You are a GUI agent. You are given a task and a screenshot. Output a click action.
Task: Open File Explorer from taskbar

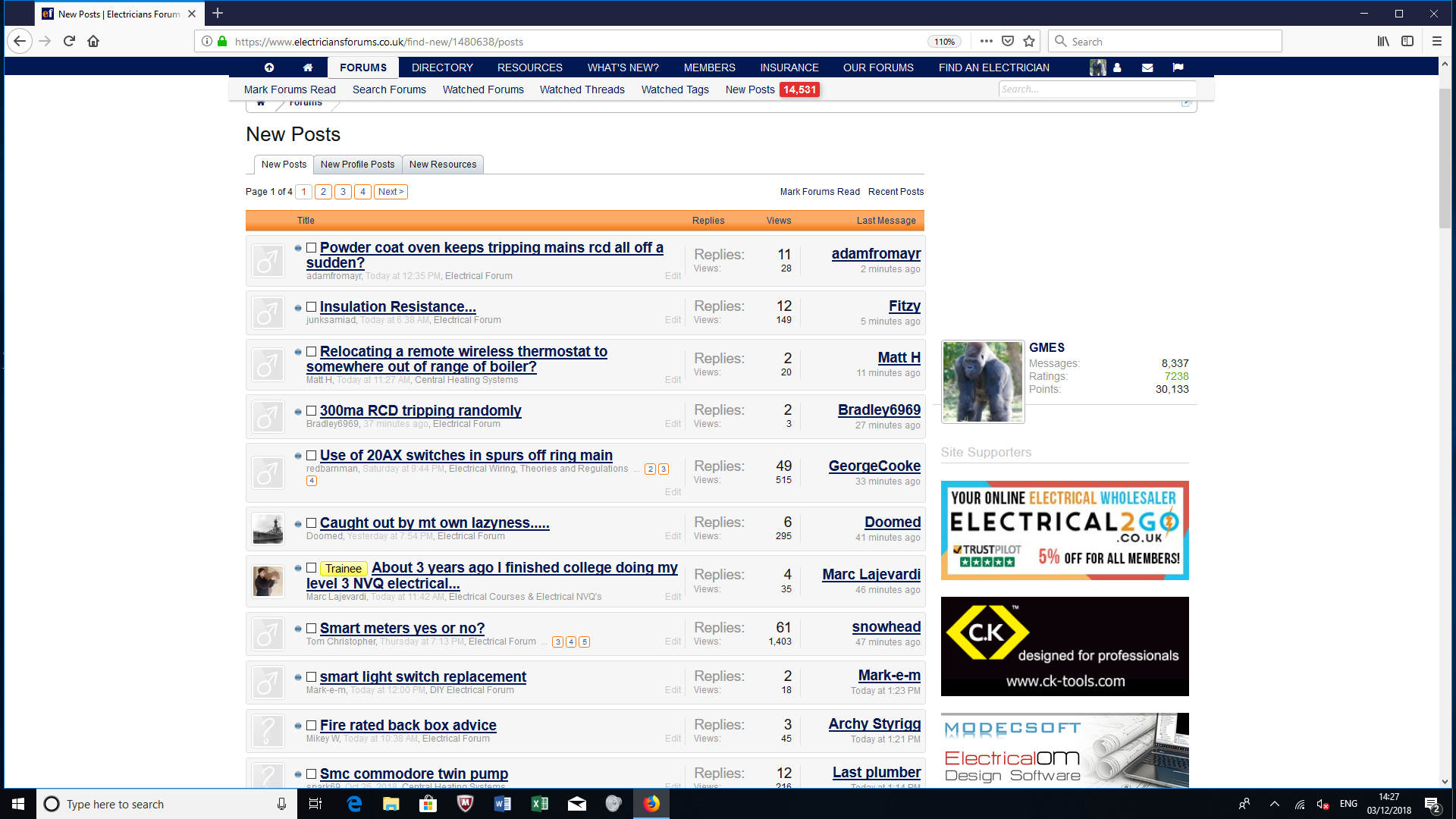coord(391,804)
